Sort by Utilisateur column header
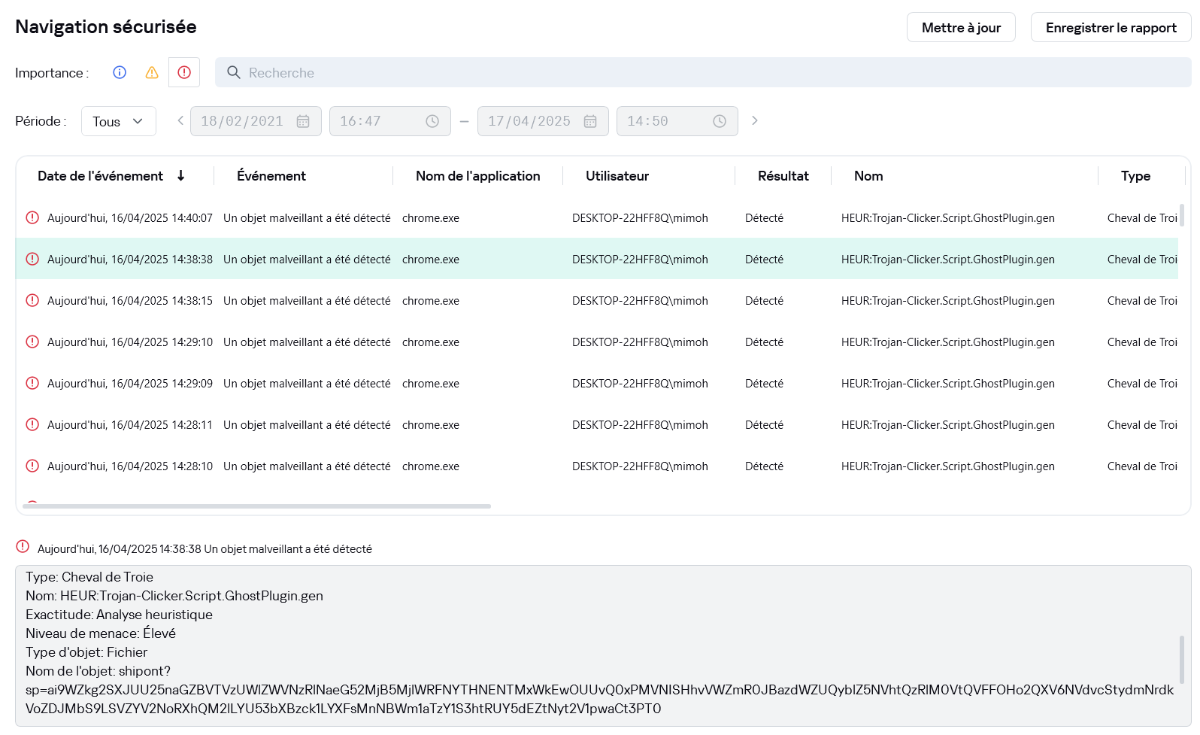Viewport: 1200px width, 735px height. point(617,176)
